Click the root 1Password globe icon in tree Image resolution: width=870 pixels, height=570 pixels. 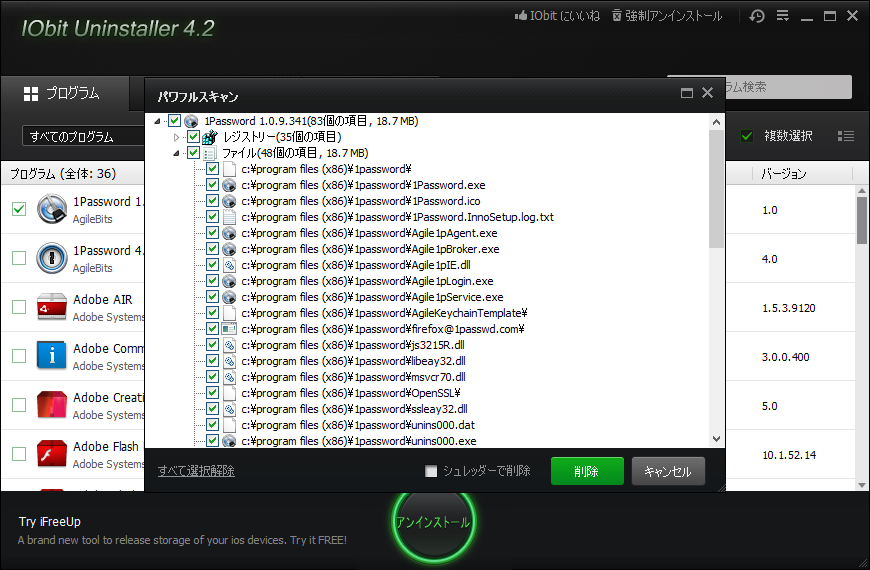(191, 122)
